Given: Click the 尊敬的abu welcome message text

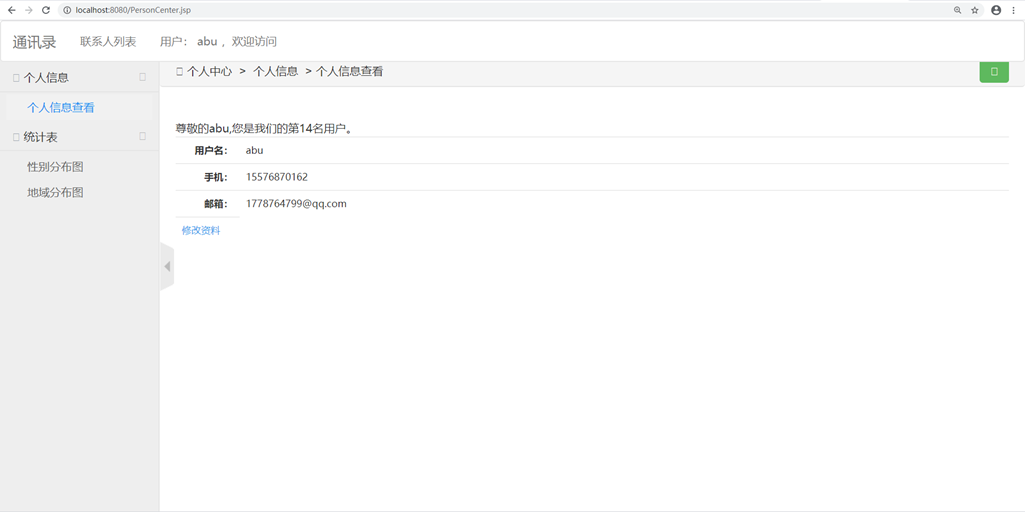Looking at the screenshot, I should click(x=265, y=128).
